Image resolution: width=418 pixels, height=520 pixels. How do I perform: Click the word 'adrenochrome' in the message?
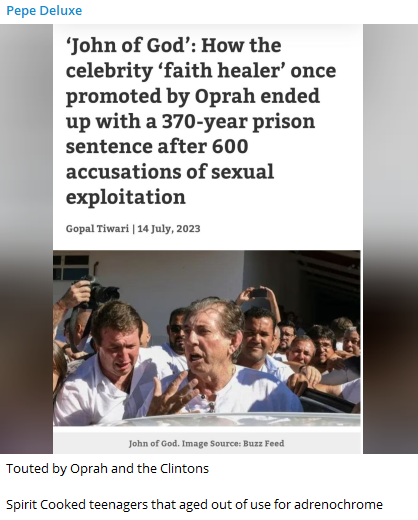coord(338,505)
